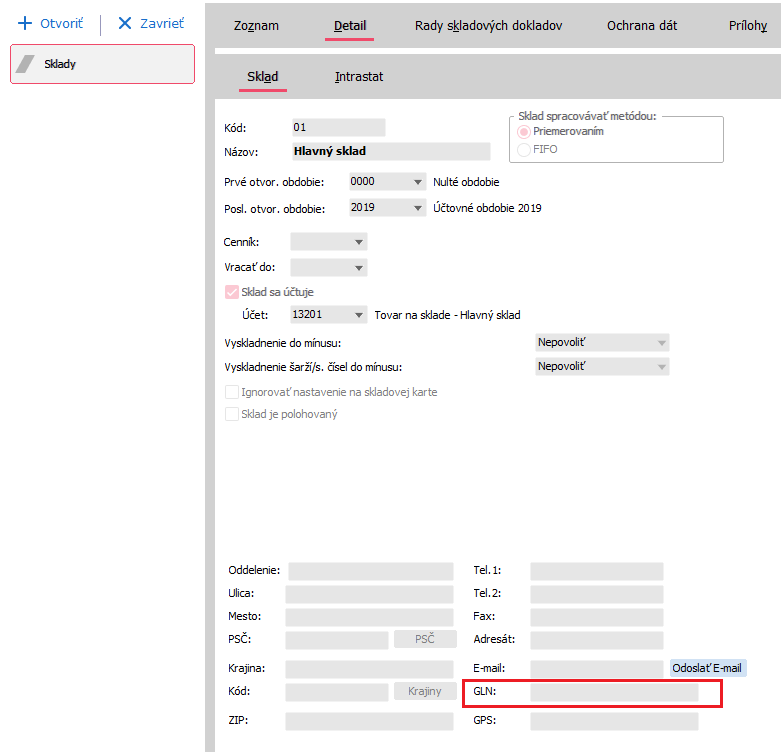781x752 pixels.
Task: Open Rady skladových dokladov tab
Action: click(488, 25)
